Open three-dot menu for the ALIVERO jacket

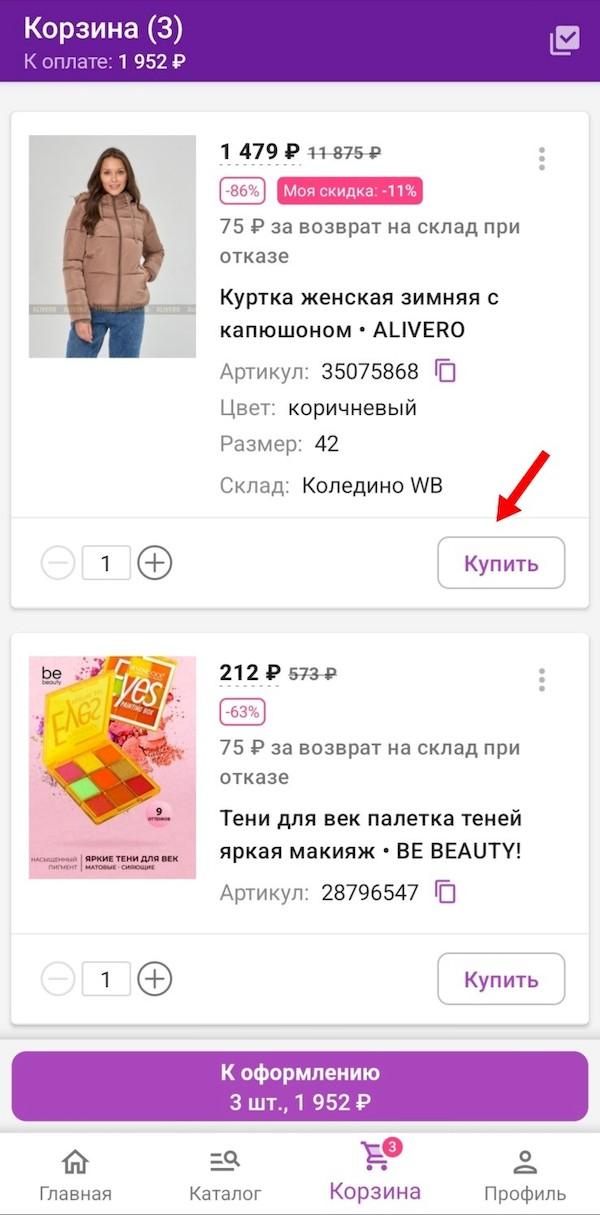(x=541, y=159)
